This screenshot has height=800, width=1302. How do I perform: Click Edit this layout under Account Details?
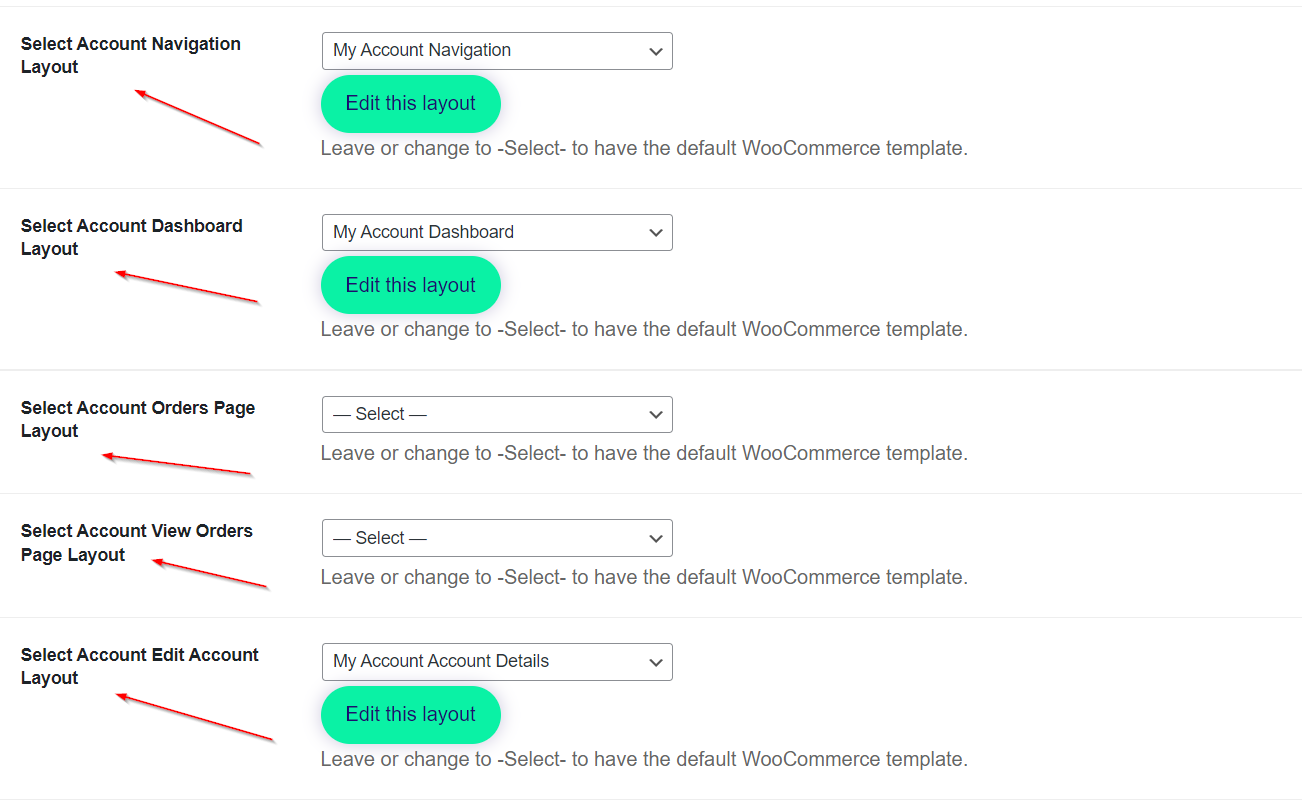point(410,715)
